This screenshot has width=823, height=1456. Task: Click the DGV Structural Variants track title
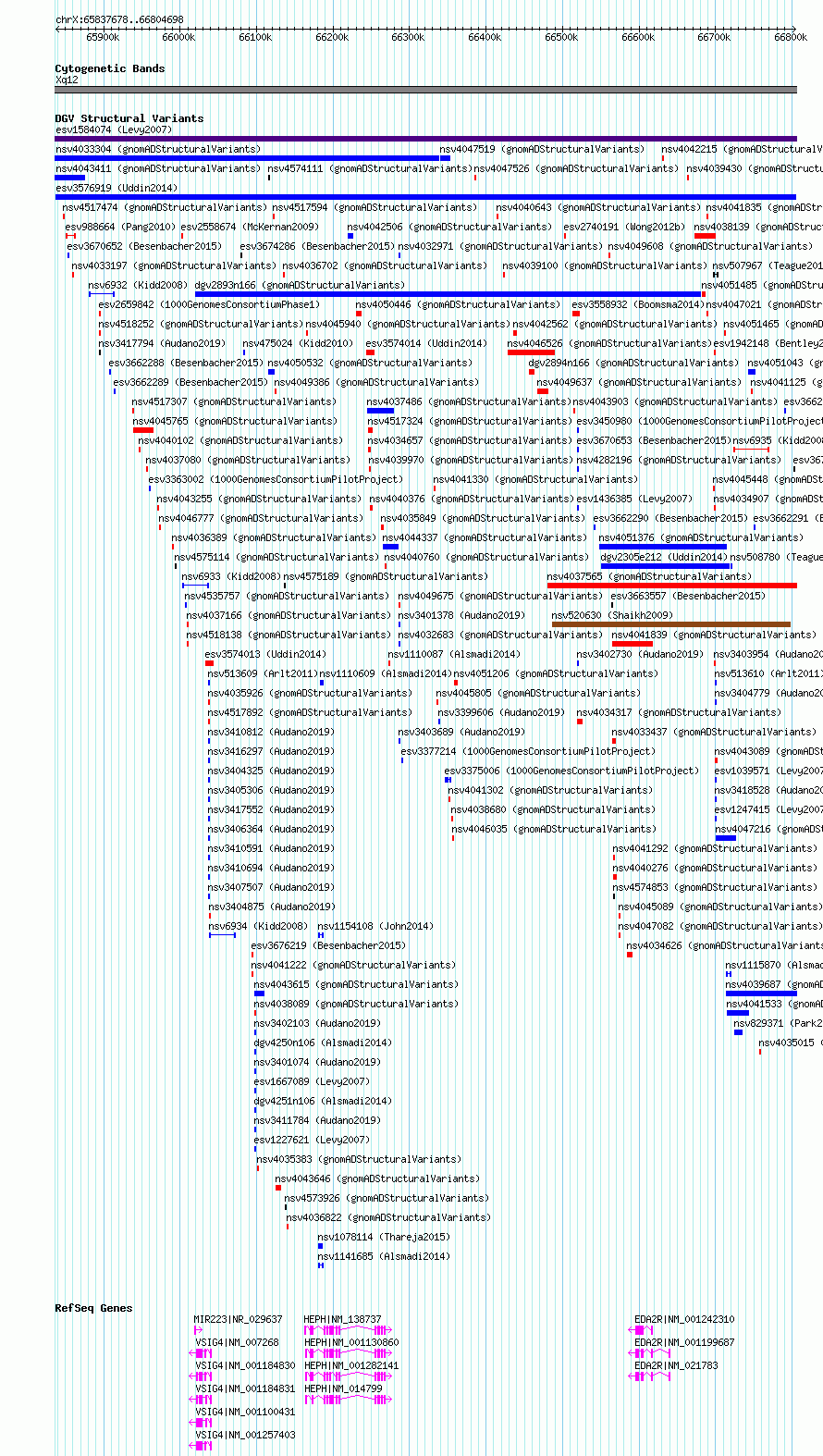(x=129, y=118)
